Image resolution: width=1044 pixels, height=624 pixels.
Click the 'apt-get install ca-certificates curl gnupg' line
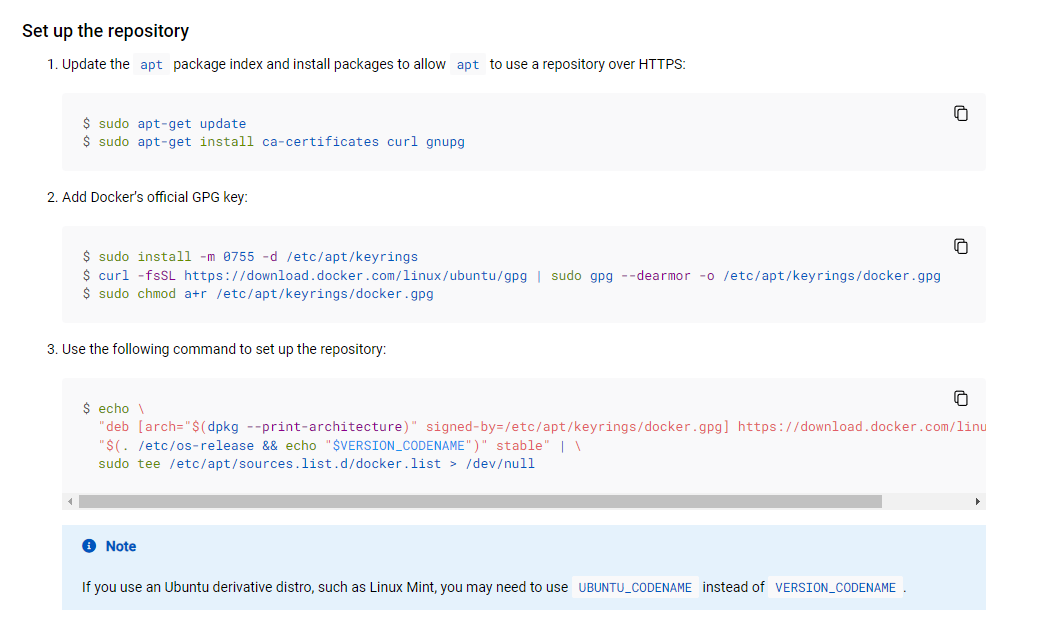tap(274, 142)
